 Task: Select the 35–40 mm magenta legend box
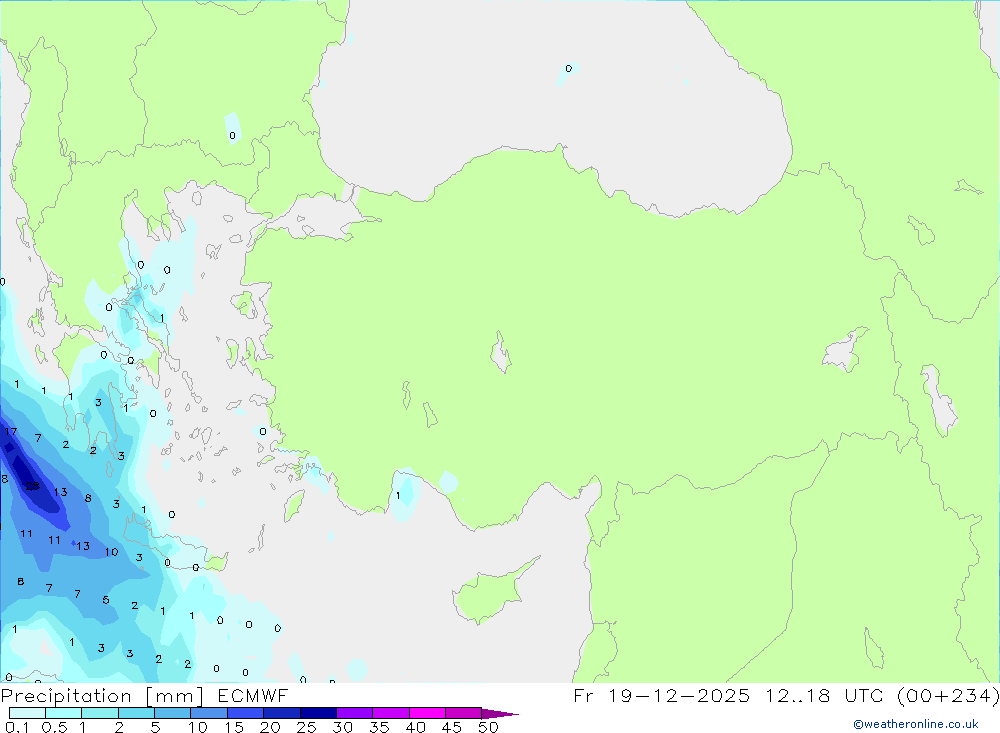[390, 713]
